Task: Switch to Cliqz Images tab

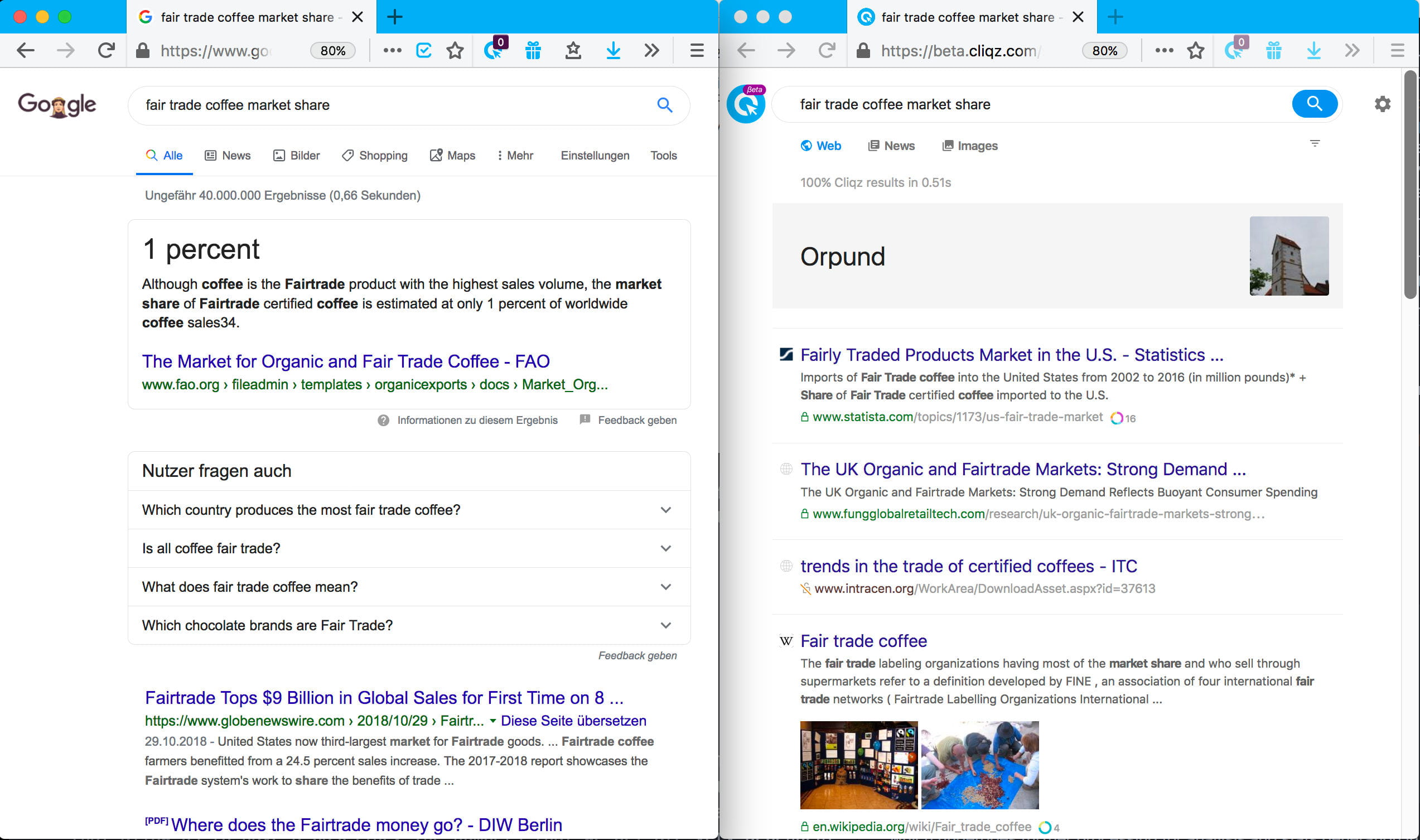Action: point(969,146)
